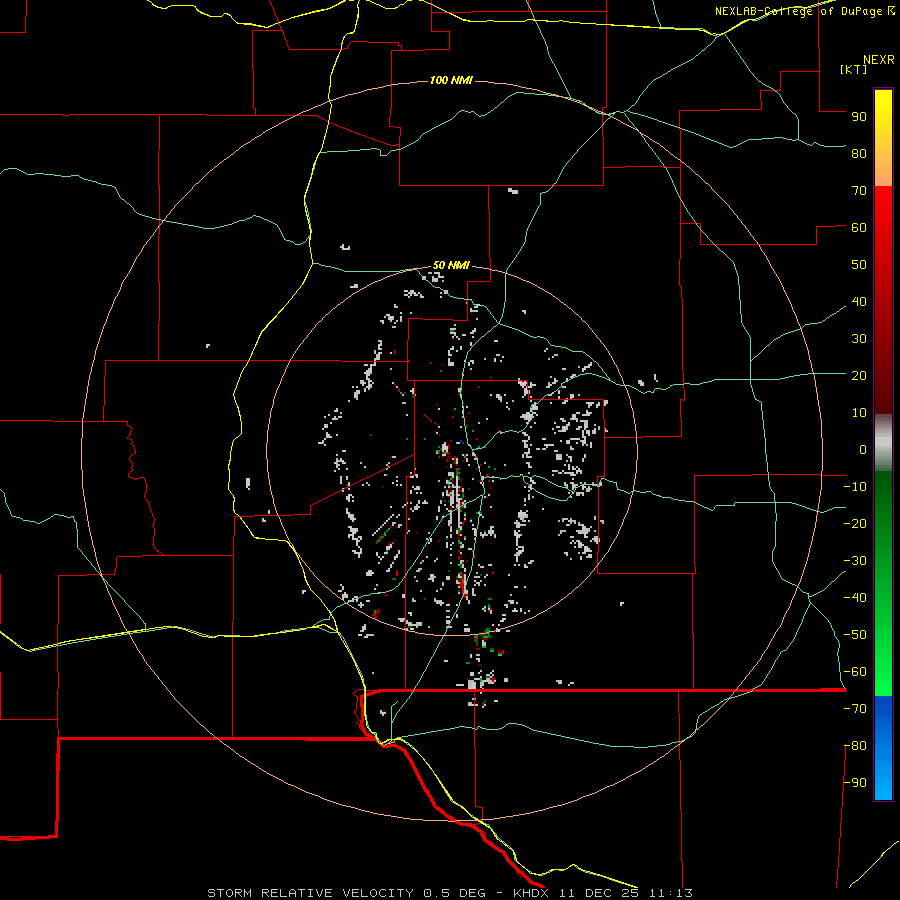Click the -60 value on velocity scale
Image resolution: width=900 pixels, height=900 pixels.
pyautogui.click(x=855, y=672)
